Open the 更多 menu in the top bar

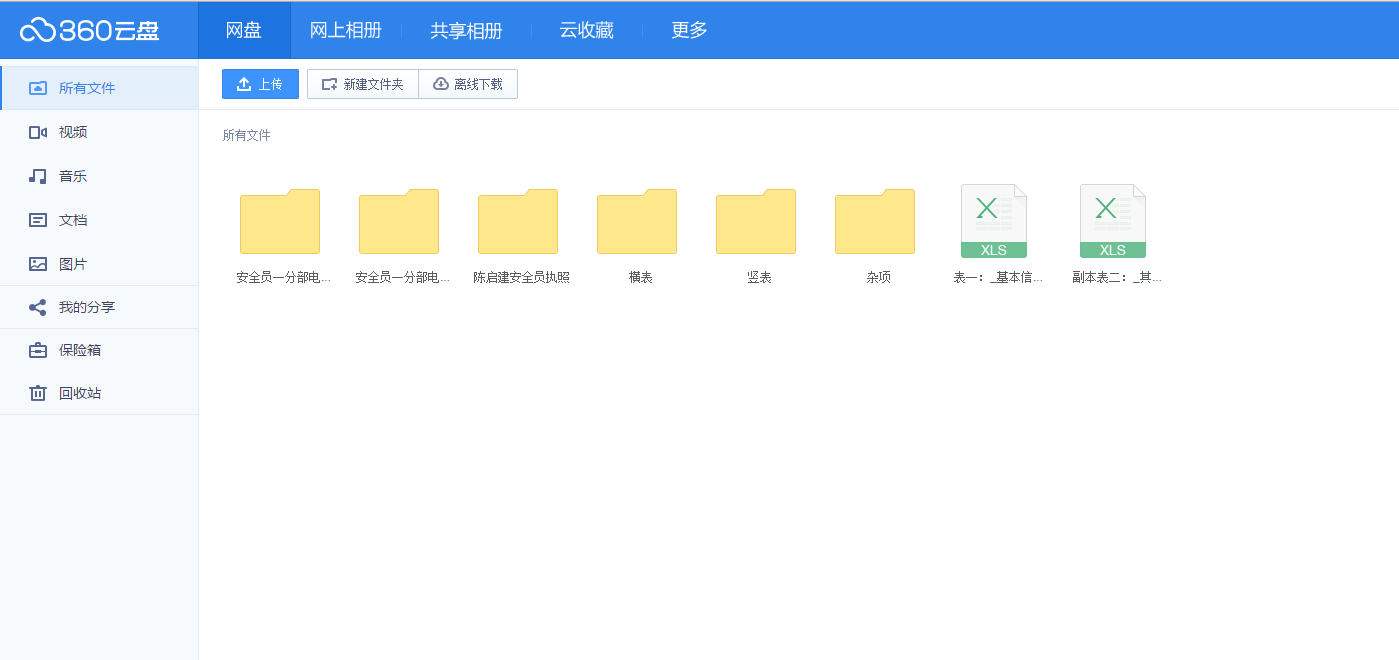point(689,30)
